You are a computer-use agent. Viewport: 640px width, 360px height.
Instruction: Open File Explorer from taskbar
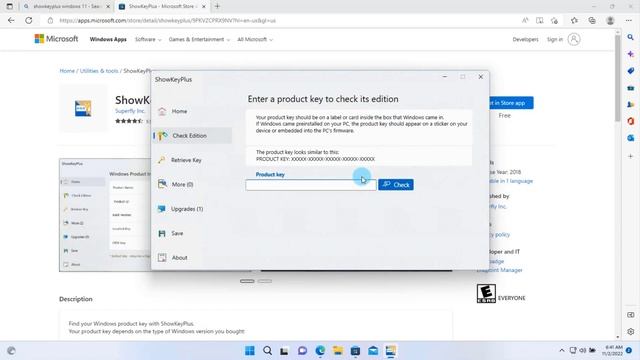(x=338, y=351)
